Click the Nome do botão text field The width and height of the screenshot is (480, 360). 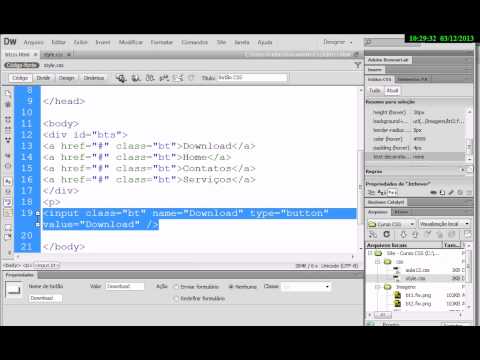pyautogui.click(x=45, y=298)
